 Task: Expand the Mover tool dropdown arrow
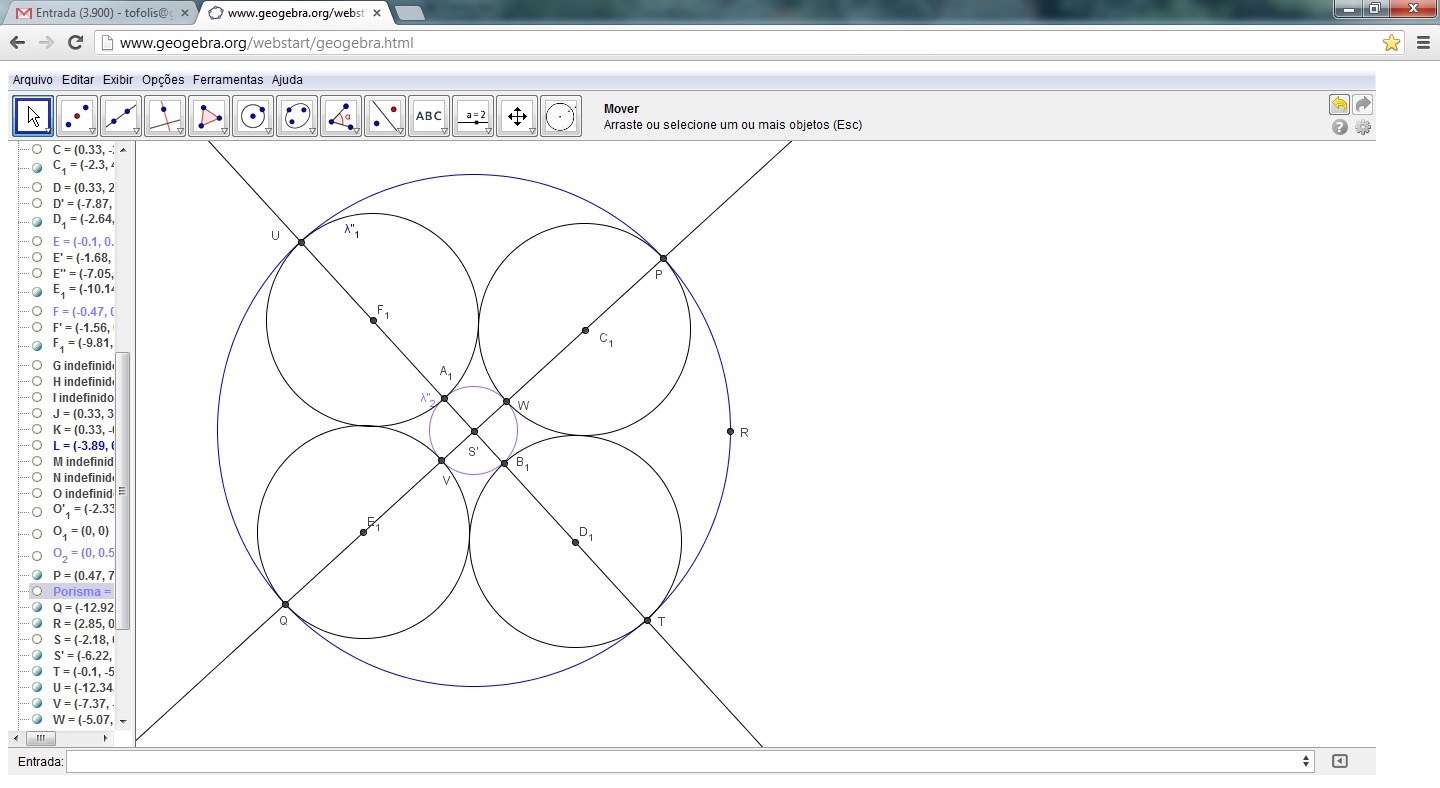48,131
